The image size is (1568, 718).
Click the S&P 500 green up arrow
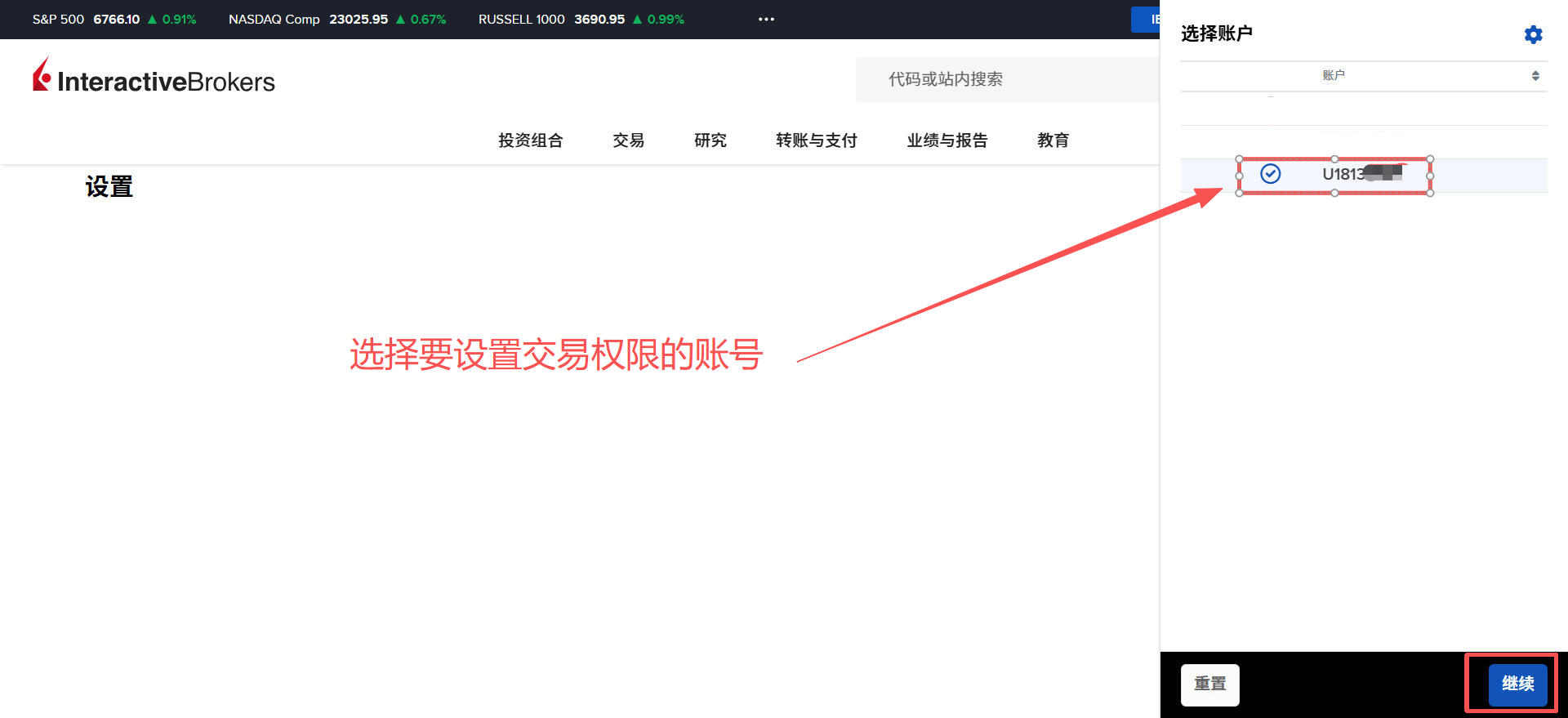[x=152, y=19]
